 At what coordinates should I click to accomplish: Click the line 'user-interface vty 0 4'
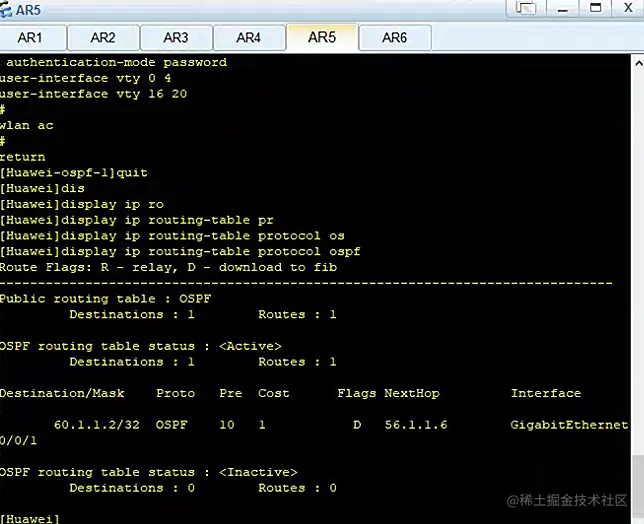pyautogui.click(x=85, y=78)
